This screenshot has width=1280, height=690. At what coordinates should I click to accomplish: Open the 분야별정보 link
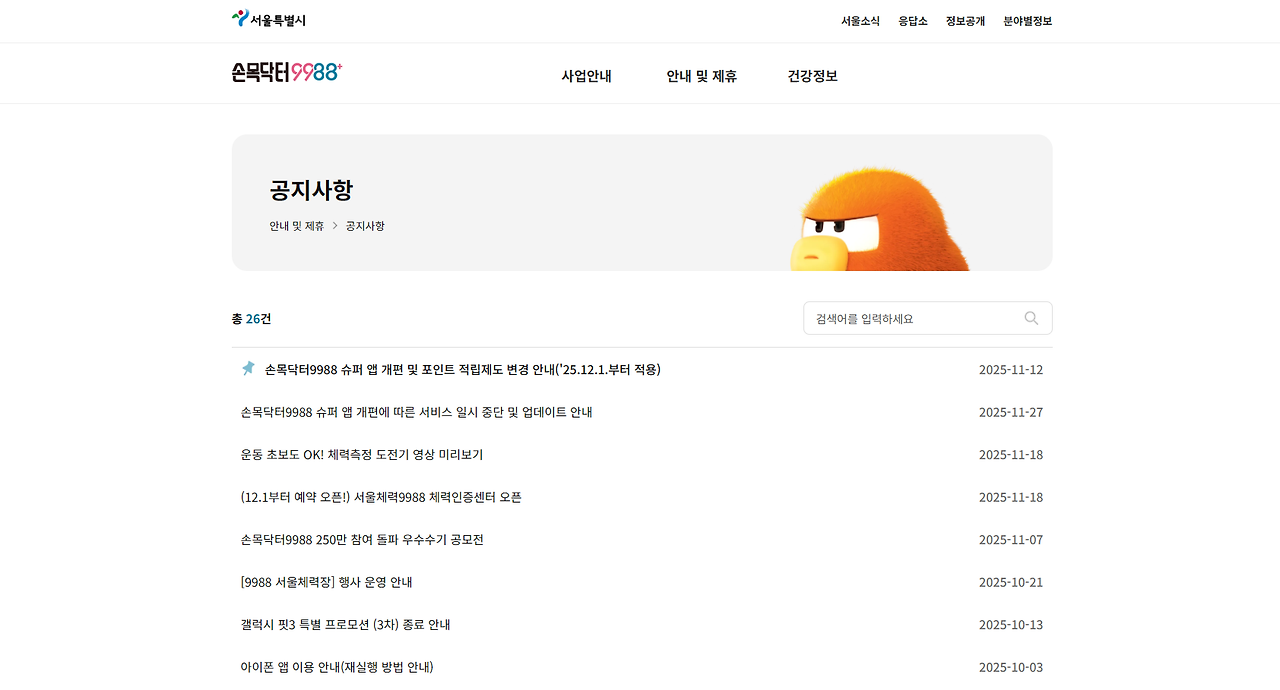pyautogui.click(x=1028, y=21)
